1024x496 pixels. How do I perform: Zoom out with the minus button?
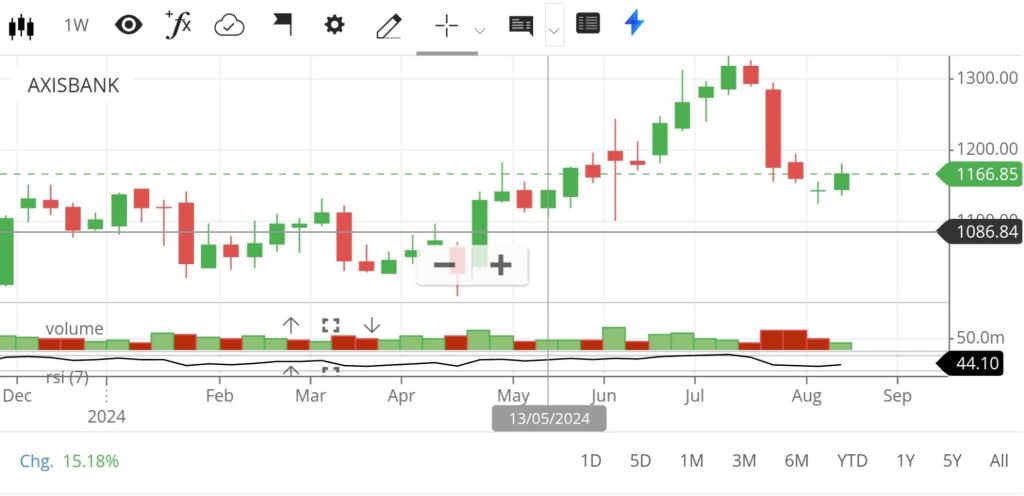(x=444, y=265)
